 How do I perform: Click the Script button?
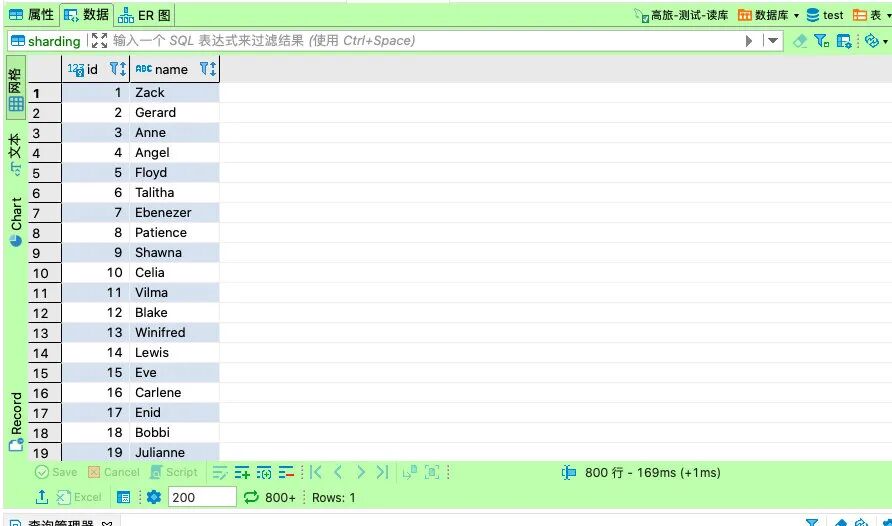pyautogui.click(x=173, y=472)
